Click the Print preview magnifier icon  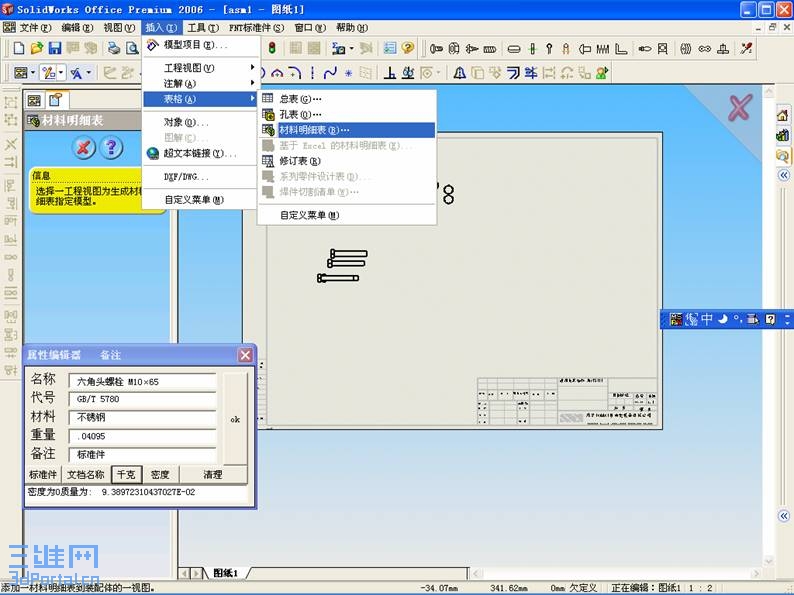[132, 49]
